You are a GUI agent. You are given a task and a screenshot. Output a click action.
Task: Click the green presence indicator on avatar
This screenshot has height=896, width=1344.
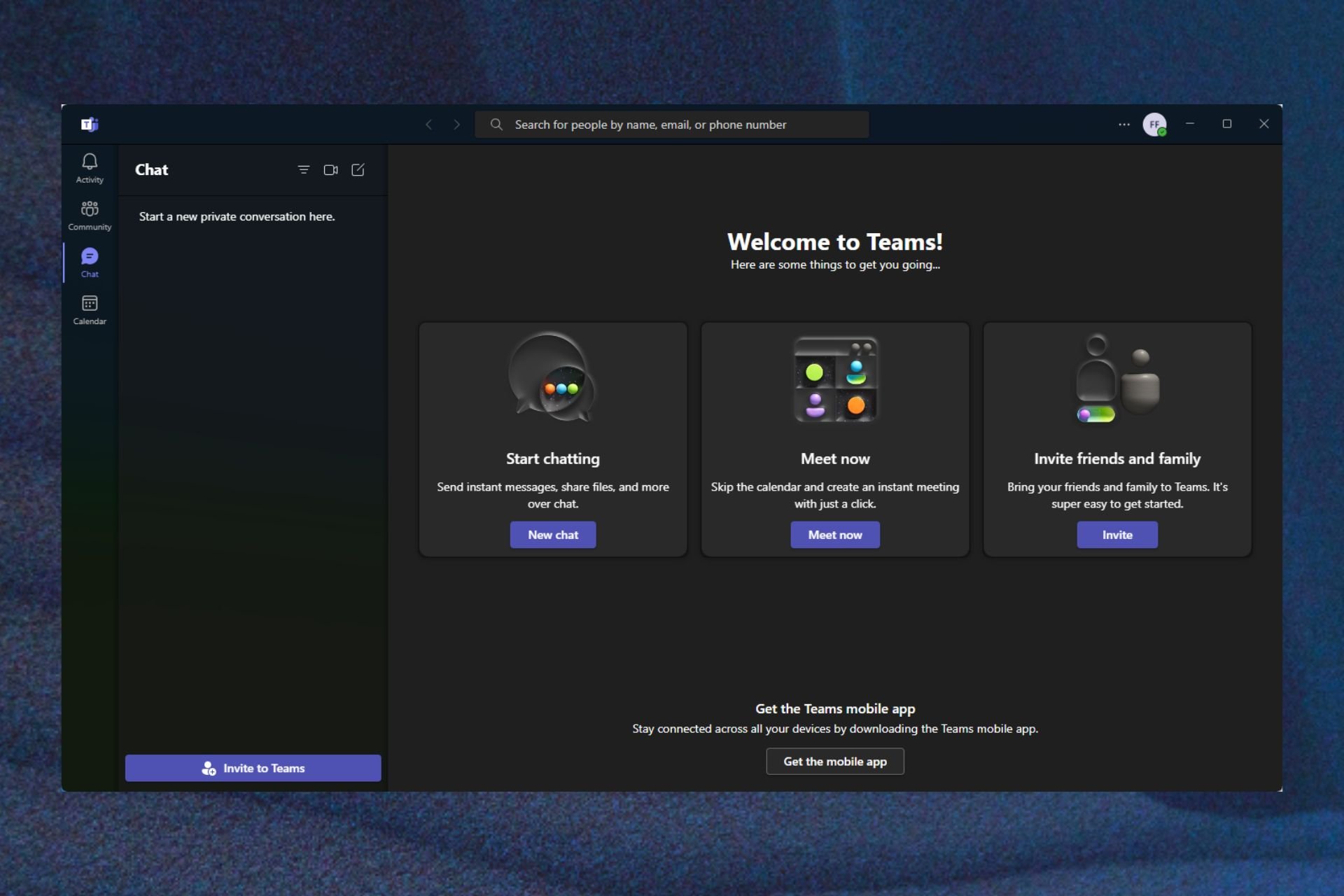tap(1163, 132)
